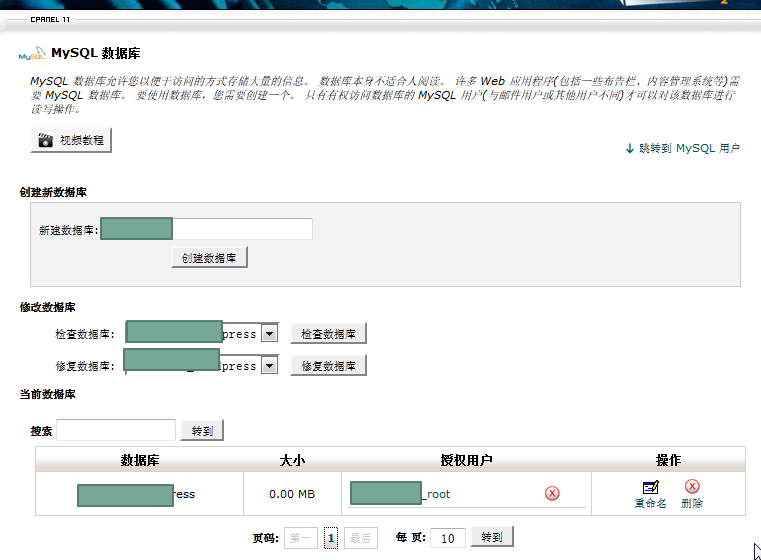Click the 转到 button next to search
The image size is (761, 560).
202,430
